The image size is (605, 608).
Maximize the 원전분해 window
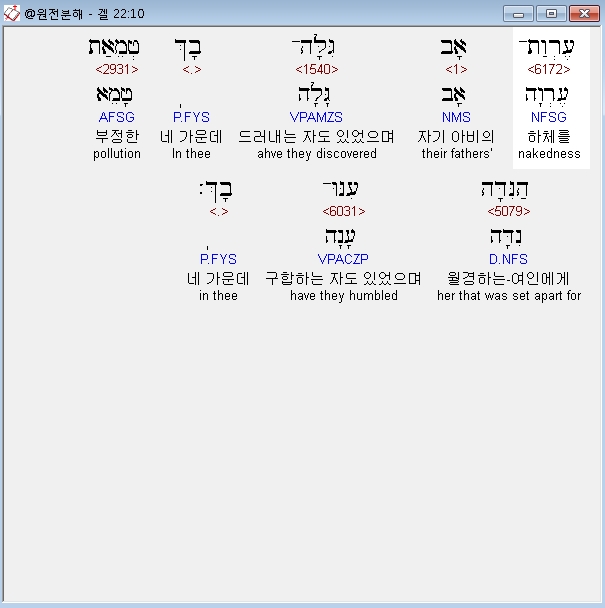tap(551, 14)
